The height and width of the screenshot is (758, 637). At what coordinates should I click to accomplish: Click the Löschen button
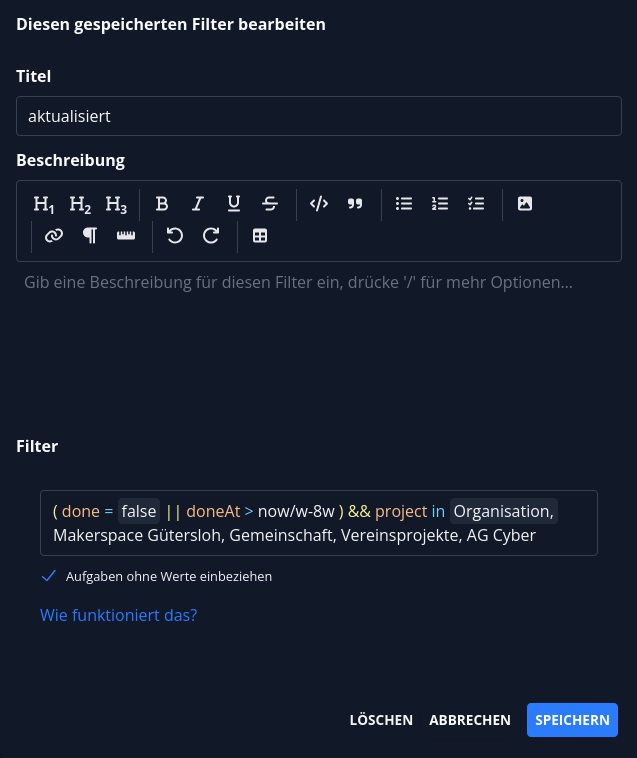(381, 720)
